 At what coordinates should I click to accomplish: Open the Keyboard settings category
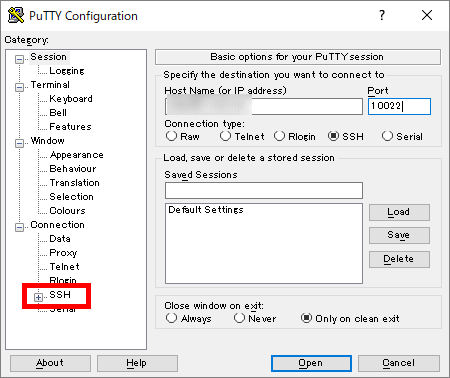click(71, 99)
